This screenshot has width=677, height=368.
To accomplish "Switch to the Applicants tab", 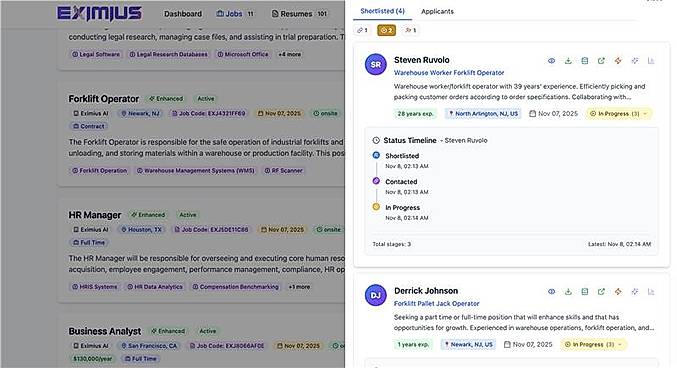I will tap(437, 12).
